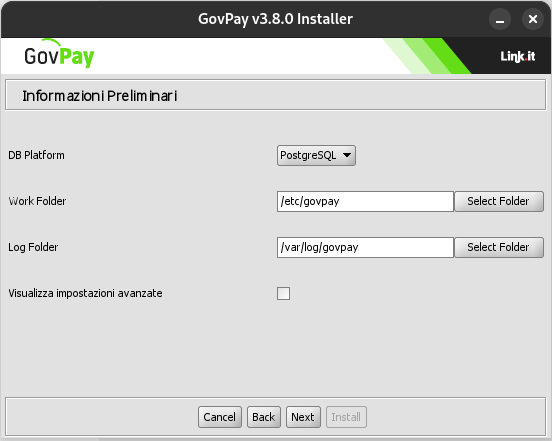Click the Work Folder label
Screen dimensions: 552x441
(37, 201)
